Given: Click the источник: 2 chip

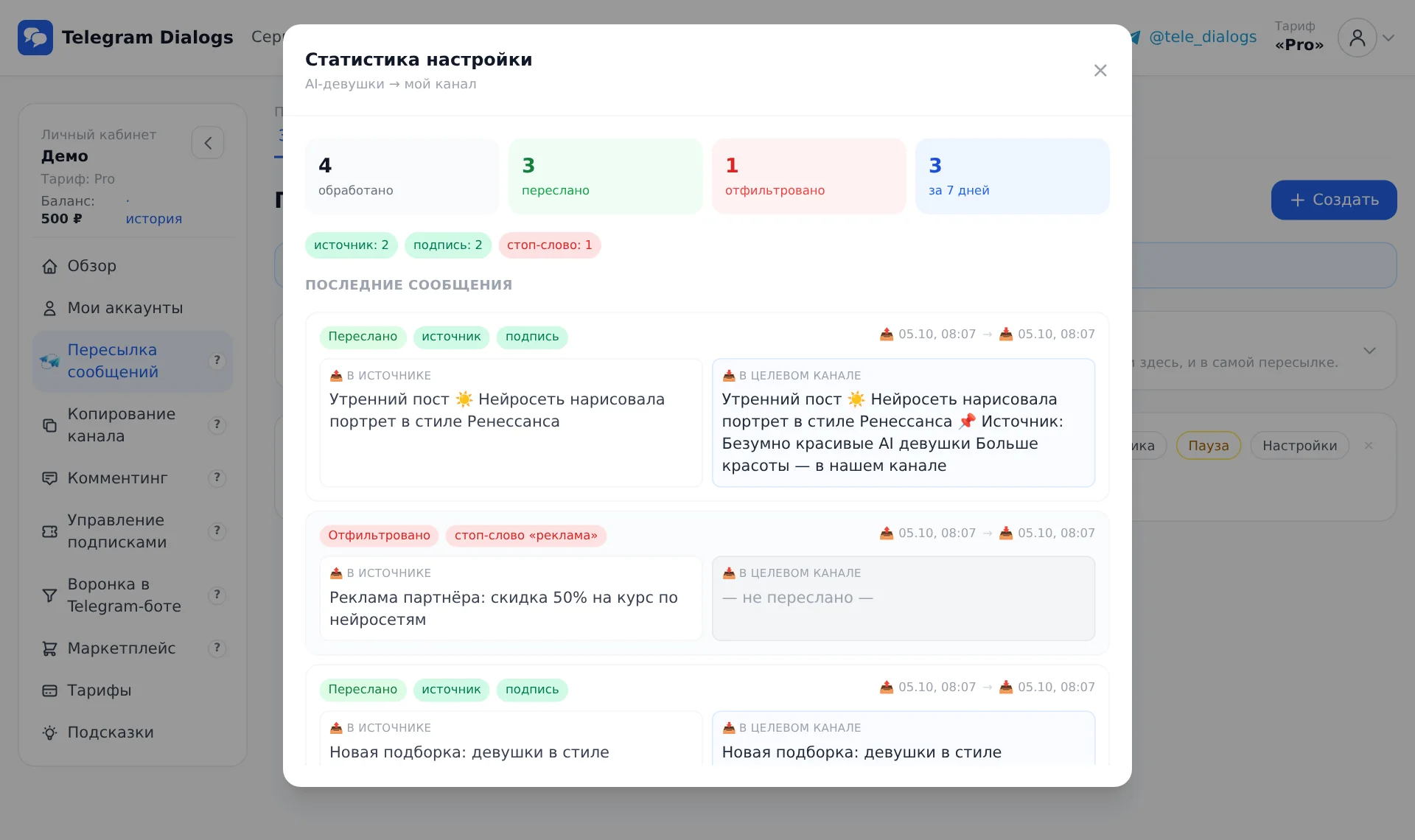Looking at the screenshot, I should 351,245.
